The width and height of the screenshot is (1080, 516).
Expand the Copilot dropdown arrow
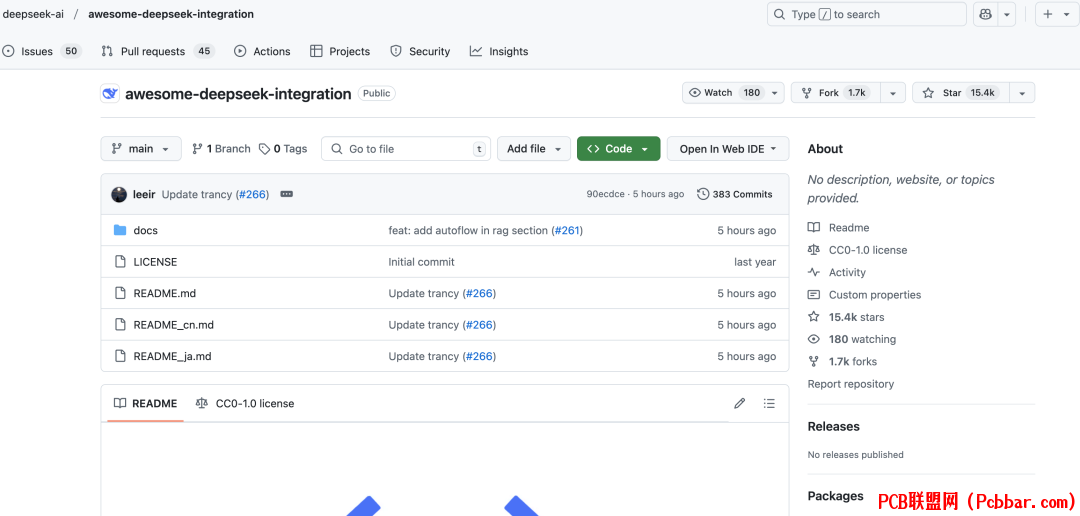click(x=1007, y=14)
